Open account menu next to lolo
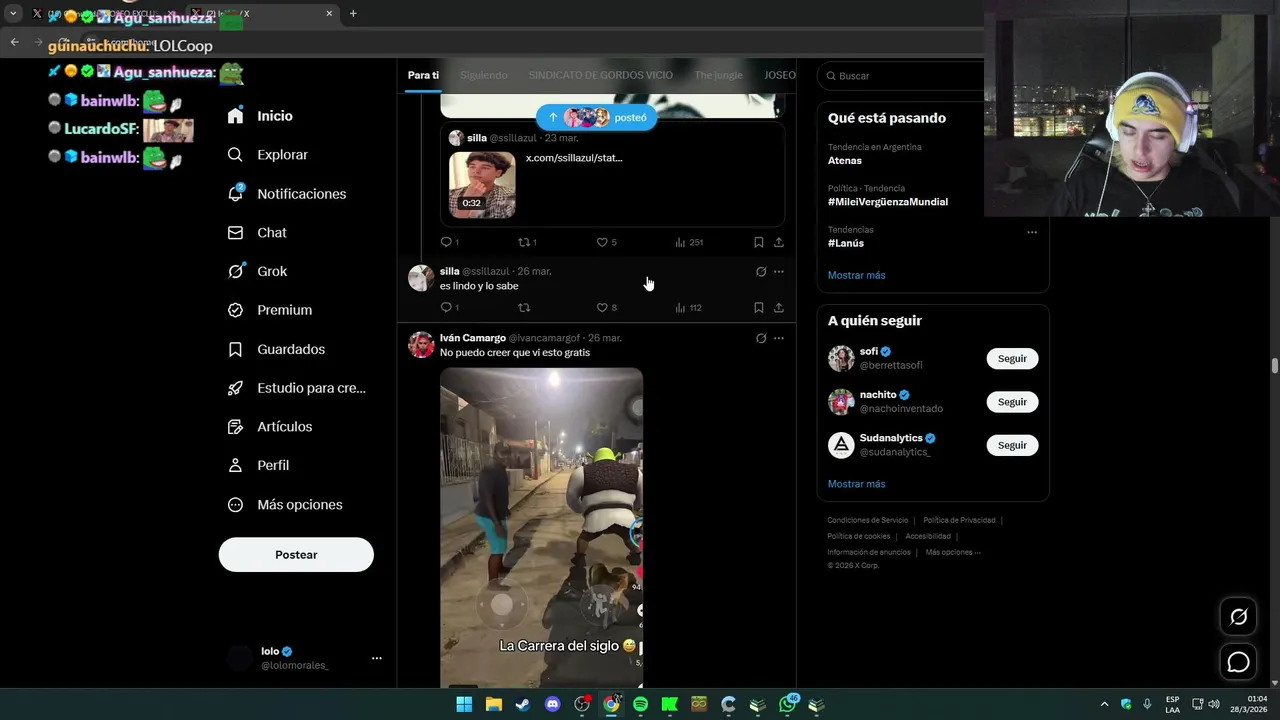The image size is (1280, 720). coord(376,658)
